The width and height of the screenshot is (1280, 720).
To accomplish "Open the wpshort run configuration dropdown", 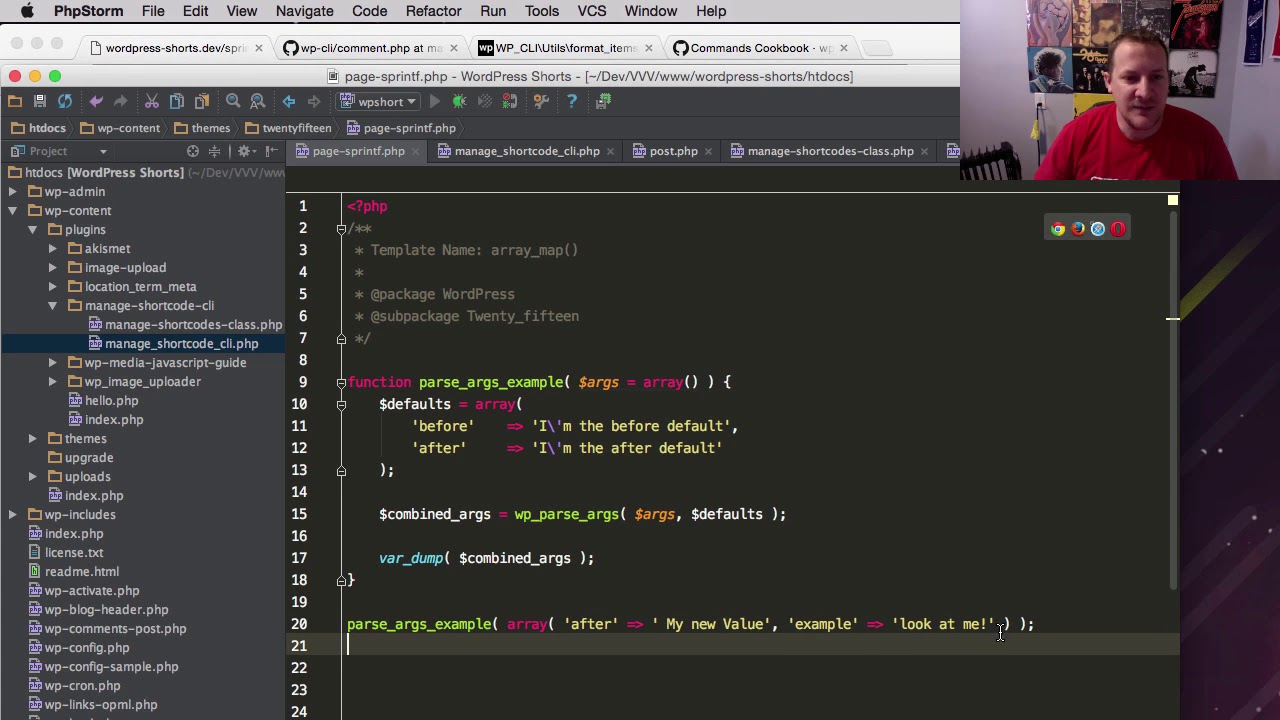I will (x=378, y=101).
